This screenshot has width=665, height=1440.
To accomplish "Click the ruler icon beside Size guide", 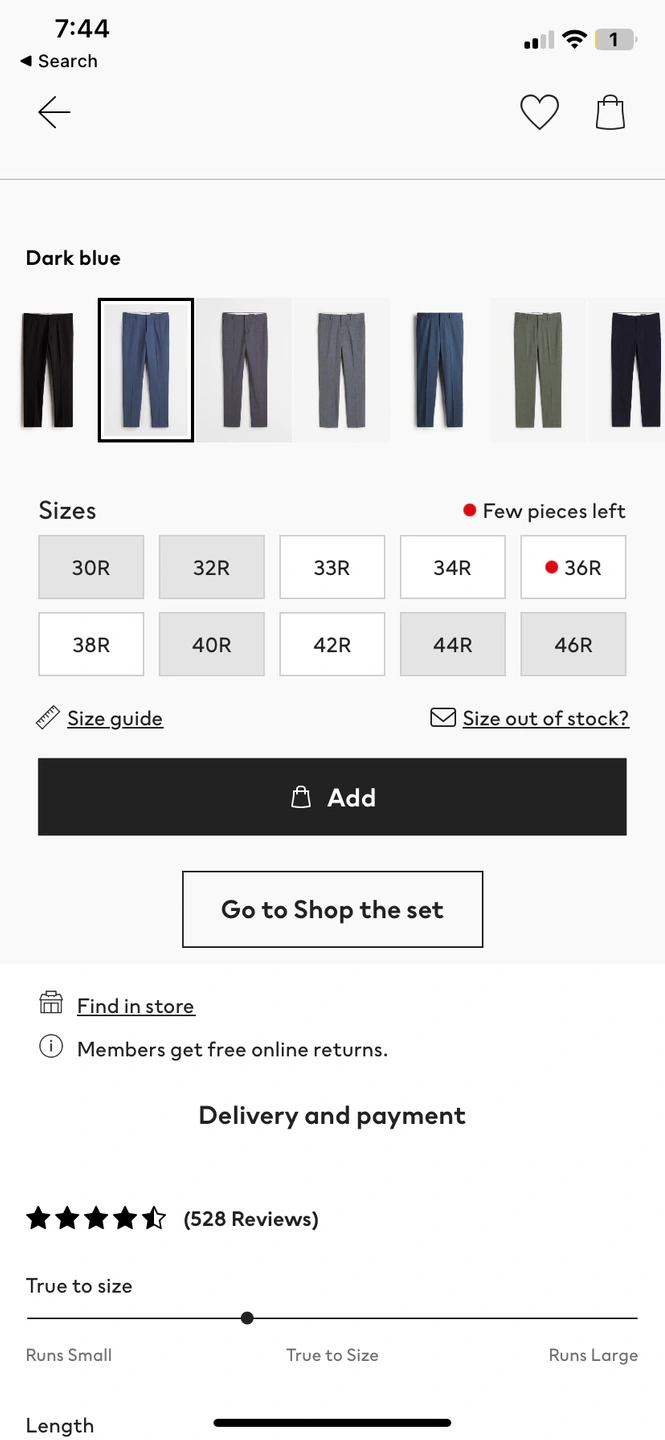I will [x=47, y=718].
